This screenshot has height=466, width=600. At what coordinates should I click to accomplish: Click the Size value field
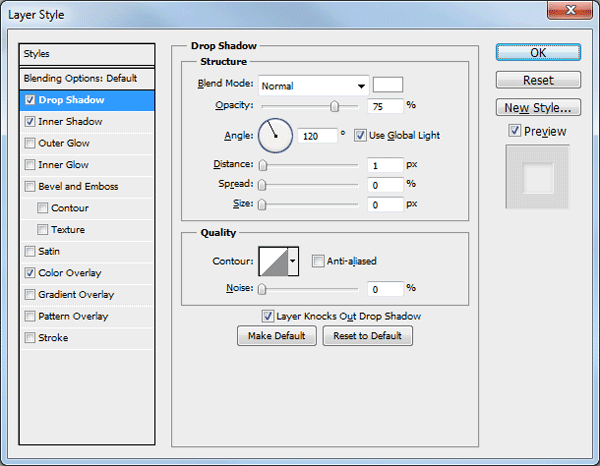click(385, 205)
